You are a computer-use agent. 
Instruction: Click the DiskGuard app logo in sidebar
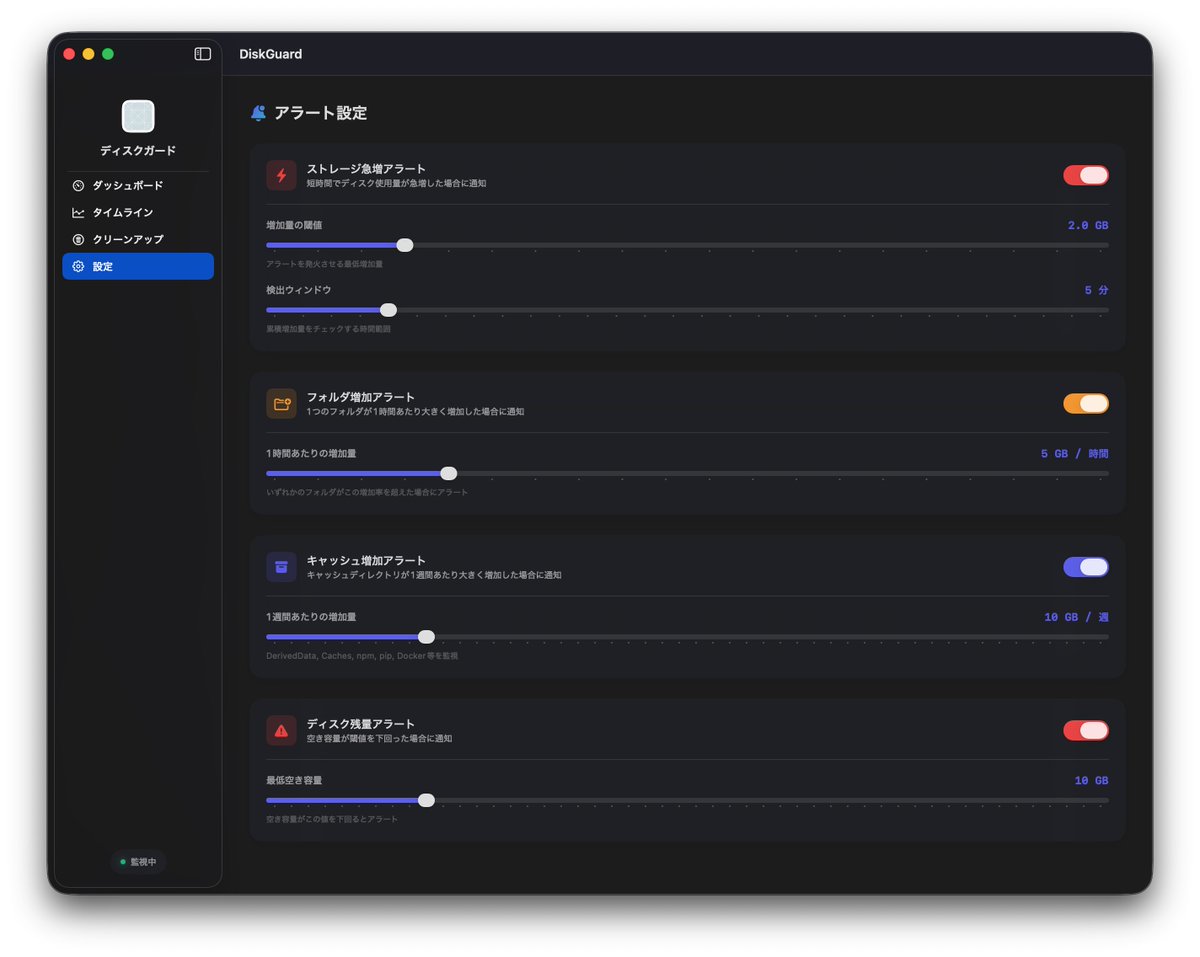138,116
